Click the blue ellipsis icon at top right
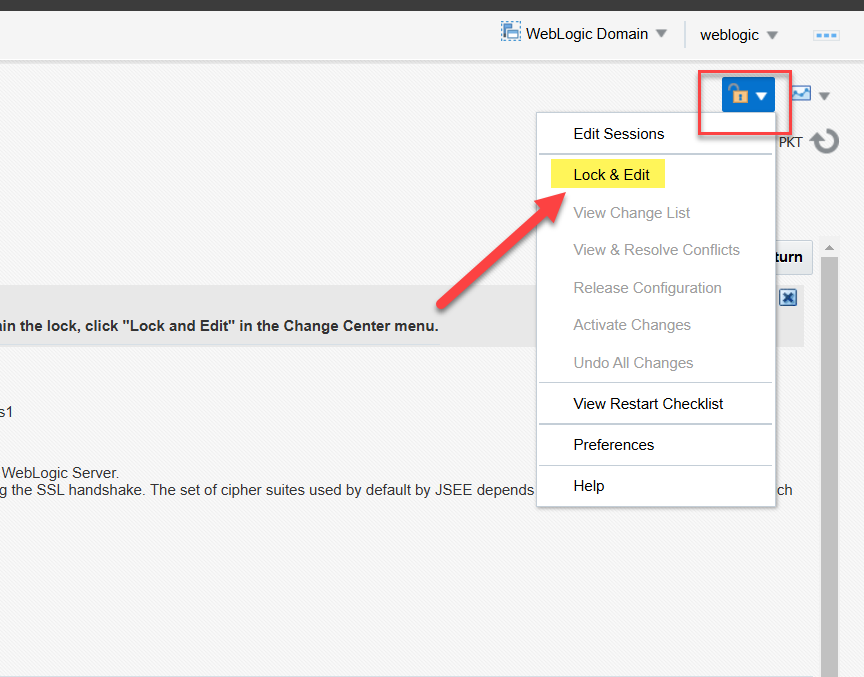 (x=827, y=35)
